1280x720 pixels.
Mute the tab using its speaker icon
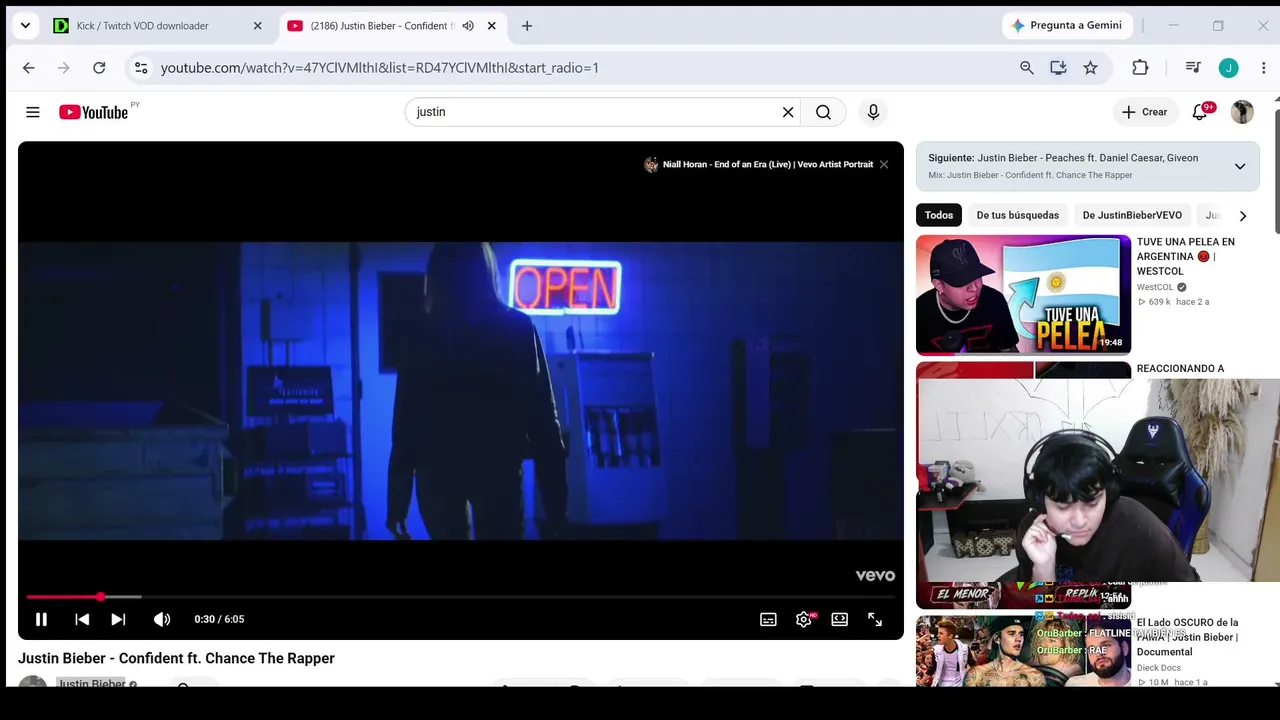tap(468, 26)
